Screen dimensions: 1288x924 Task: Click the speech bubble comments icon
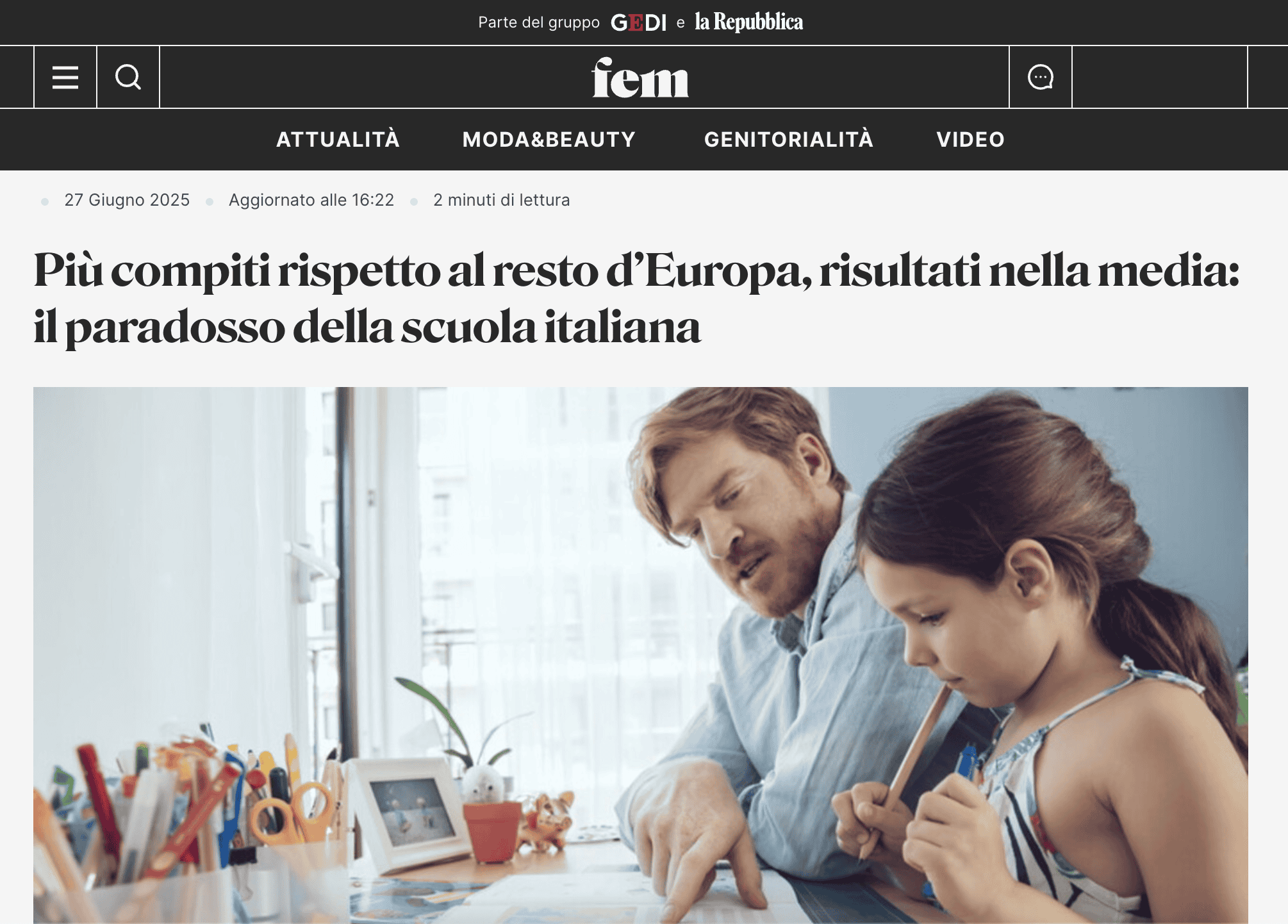(1041, 77)
